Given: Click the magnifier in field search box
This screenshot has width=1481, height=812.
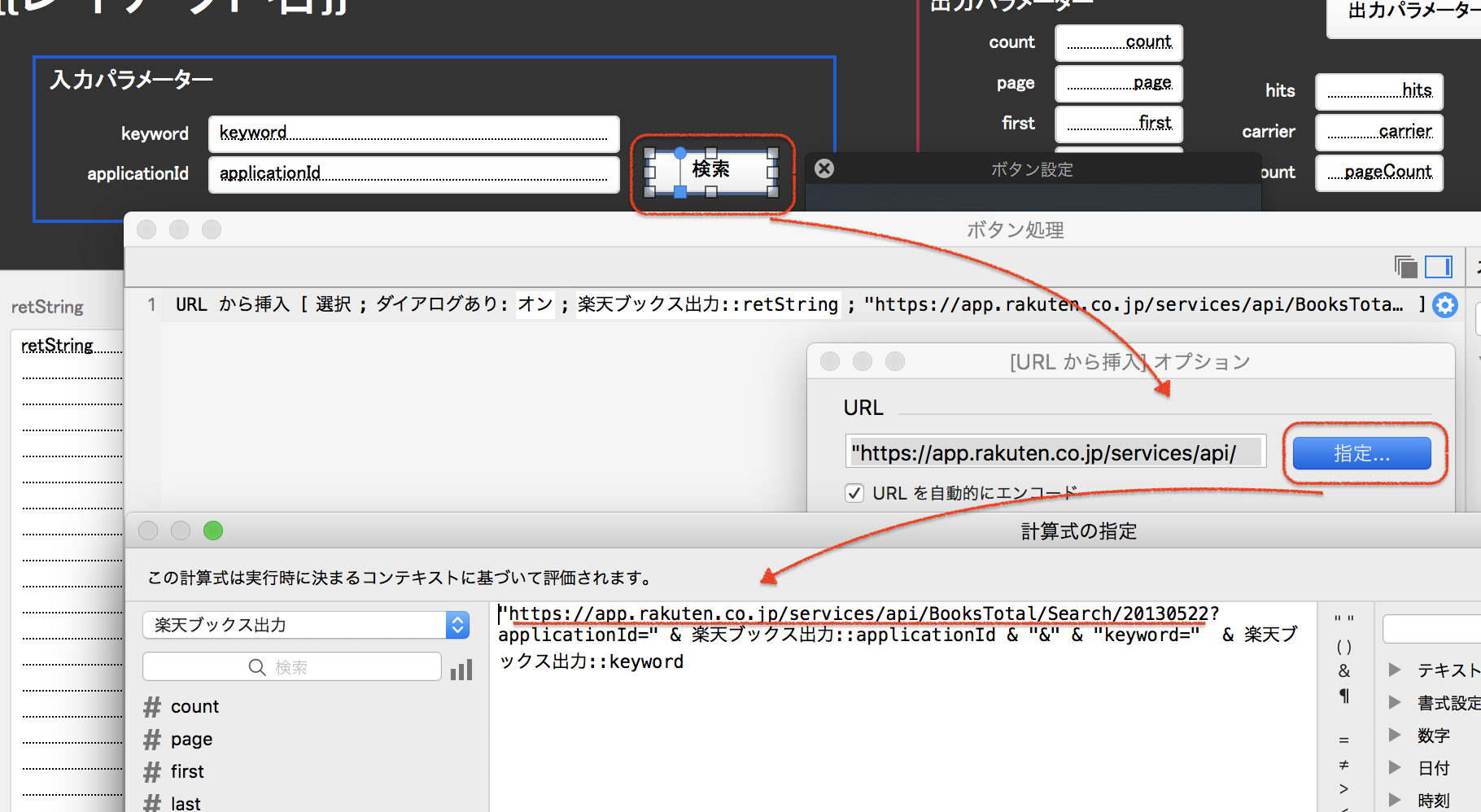Looking at the screenshot, I should [257, 667].
